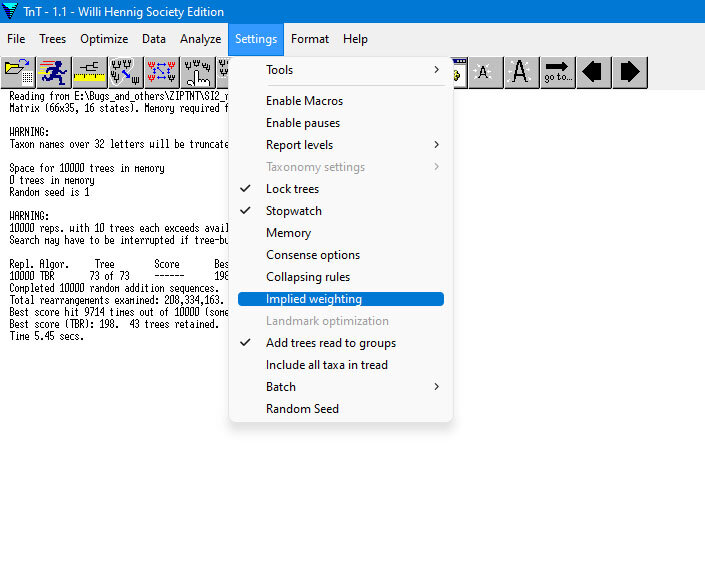Click the 'go to...' toolbar button
The width and height of the screenshot is (705, 566).
pos(558,72)
